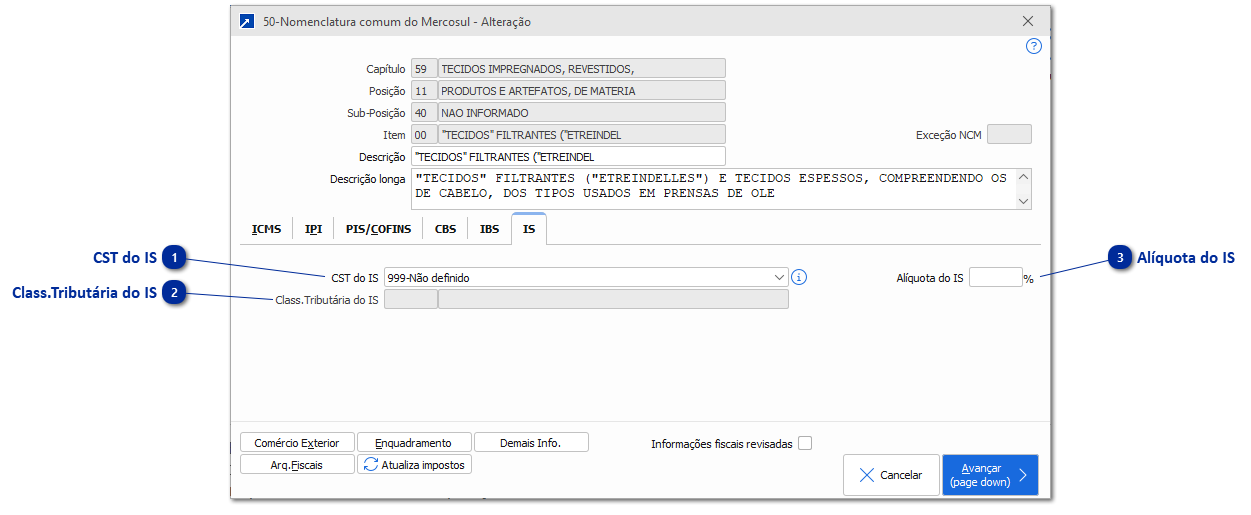Toggle Informações fiscais revisadas checkbox
Viewport: 1251px width, 515px height.
click(x=805, y=443)
